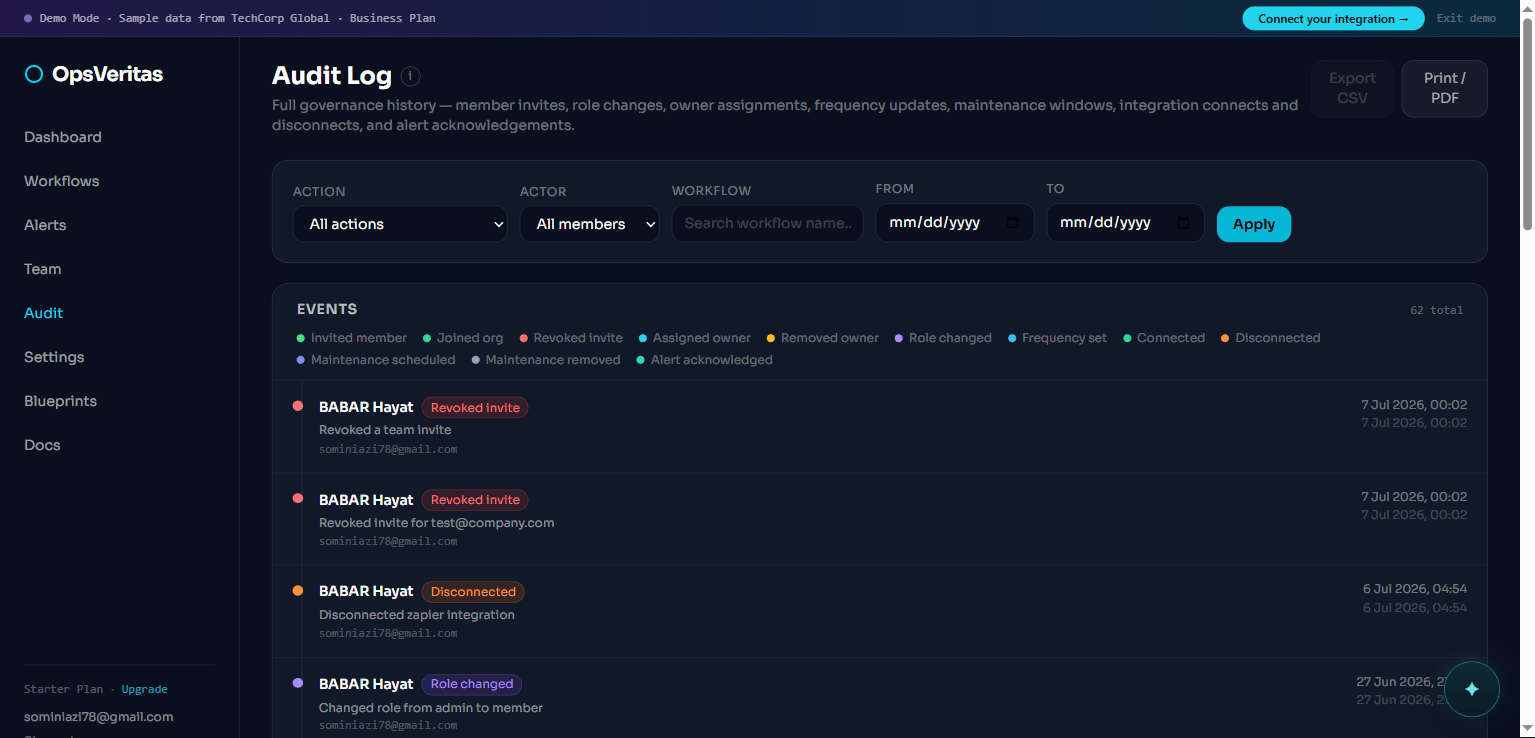Click the TO date input field

point(1126,223)
